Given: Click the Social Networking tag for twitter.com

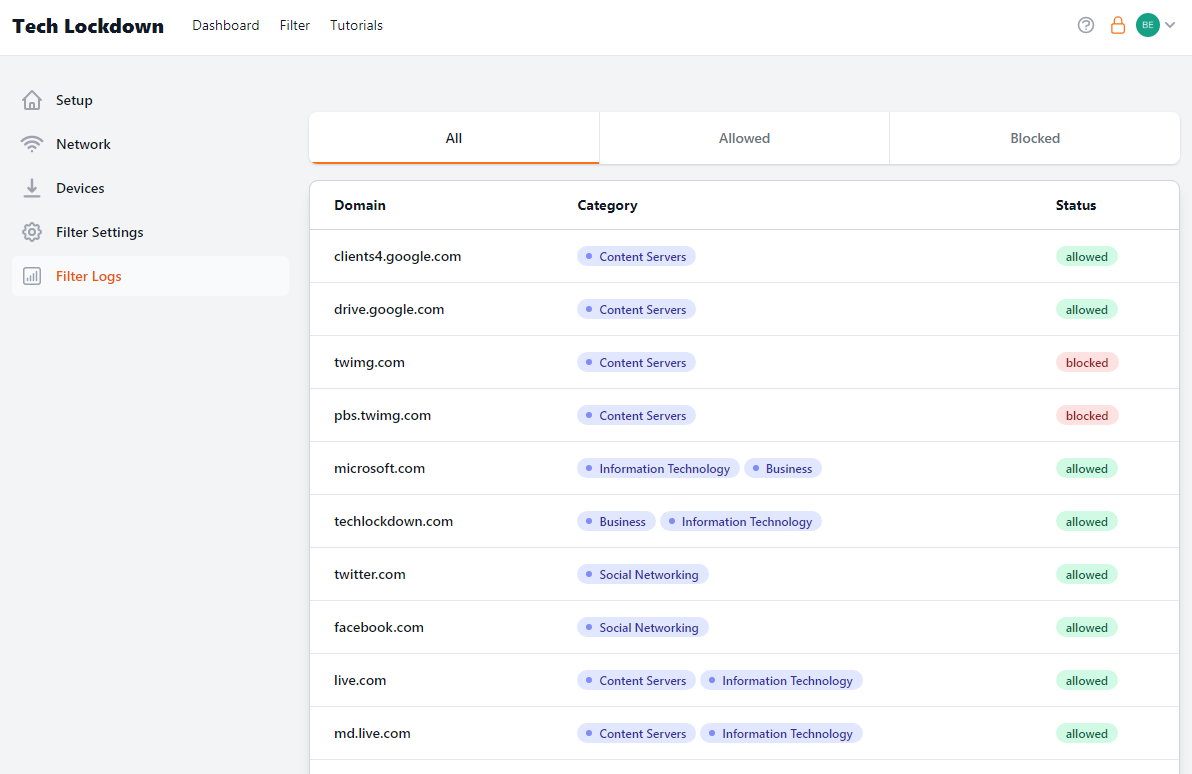Looking at the screenshot, I should pos(643,574).
